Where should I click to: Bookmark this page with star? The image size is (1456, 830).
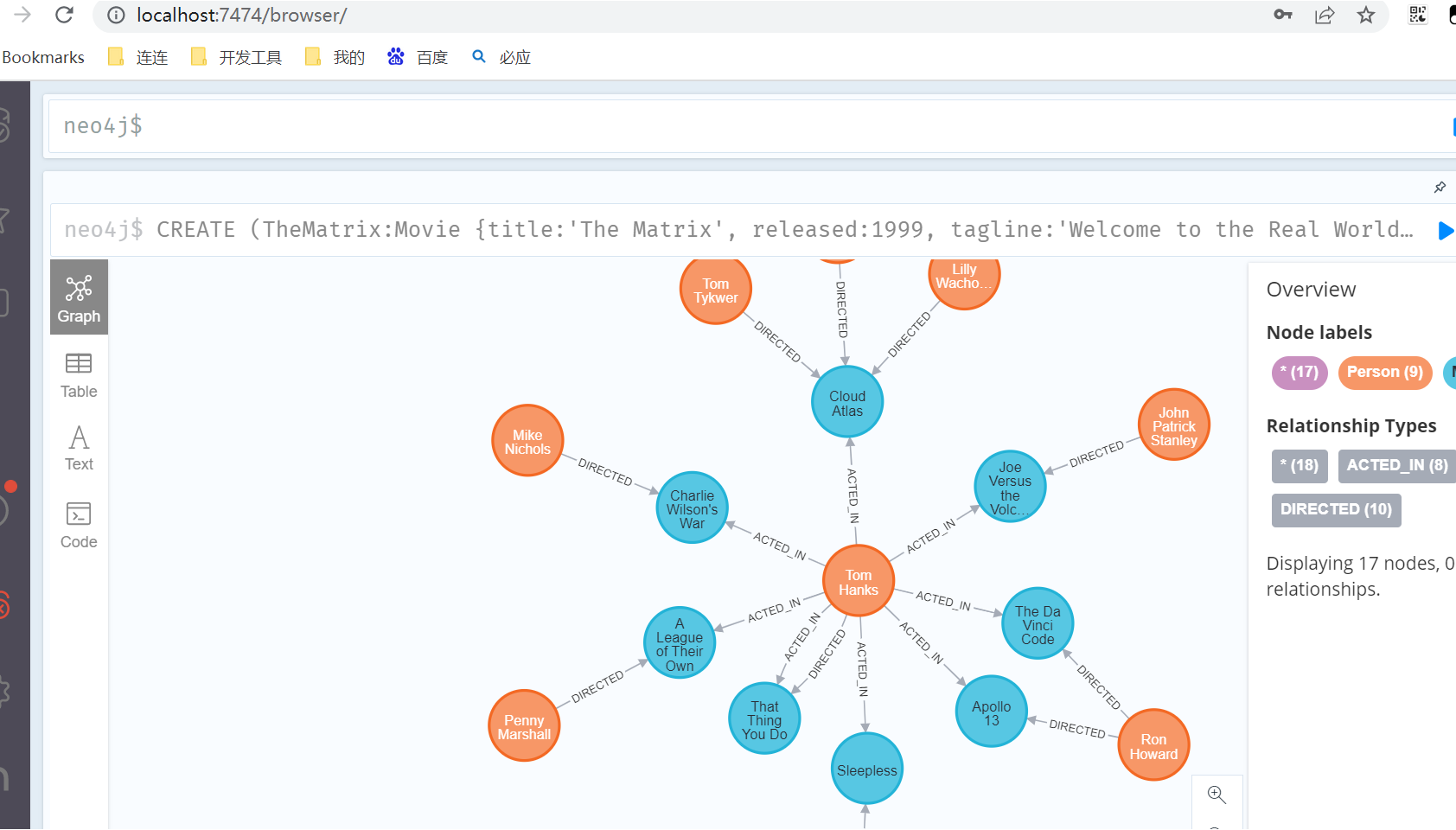click(1366, 15)
